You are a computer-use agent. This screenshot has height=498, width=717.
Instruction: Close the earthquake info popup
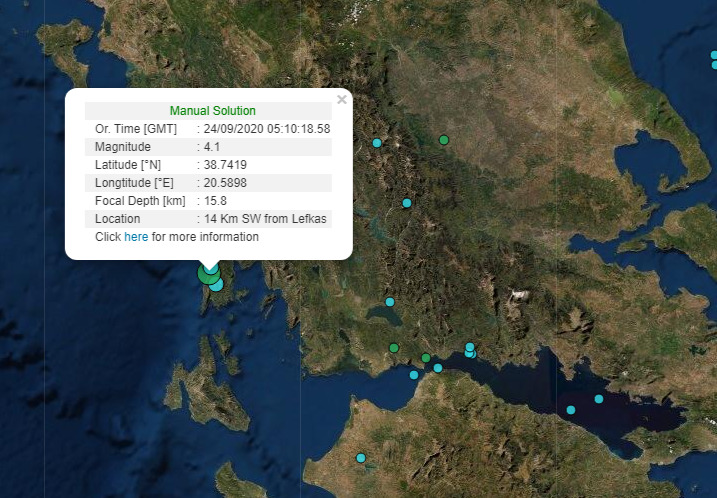pyautogui.click(x=342, y=100)
